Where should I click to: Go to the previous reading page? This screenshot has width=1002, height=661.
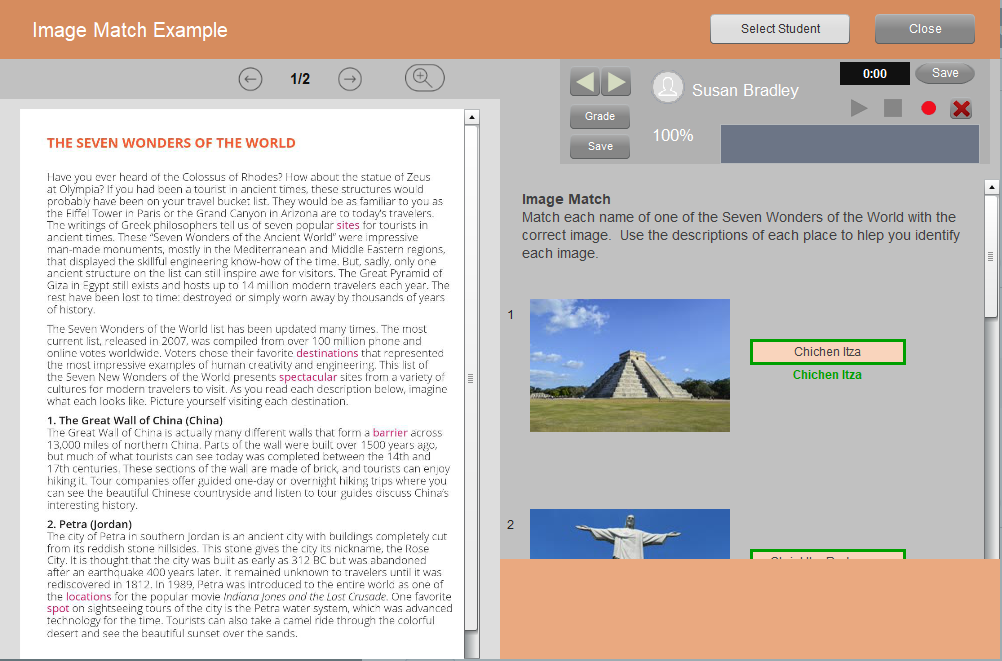tap(250, 79)
